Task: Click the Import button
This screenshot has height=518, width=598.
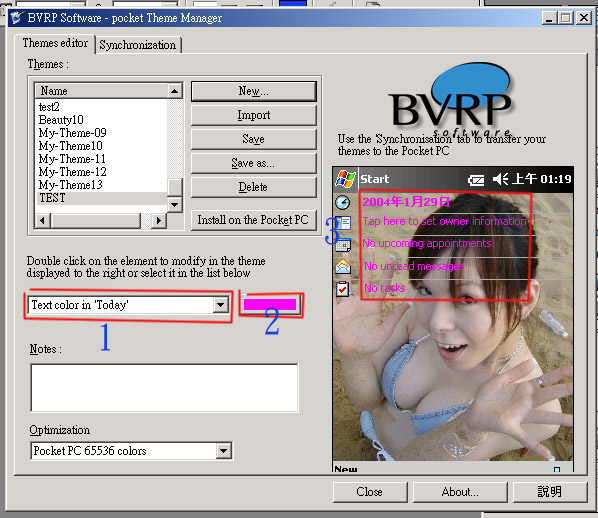Action: coord(254,115)
